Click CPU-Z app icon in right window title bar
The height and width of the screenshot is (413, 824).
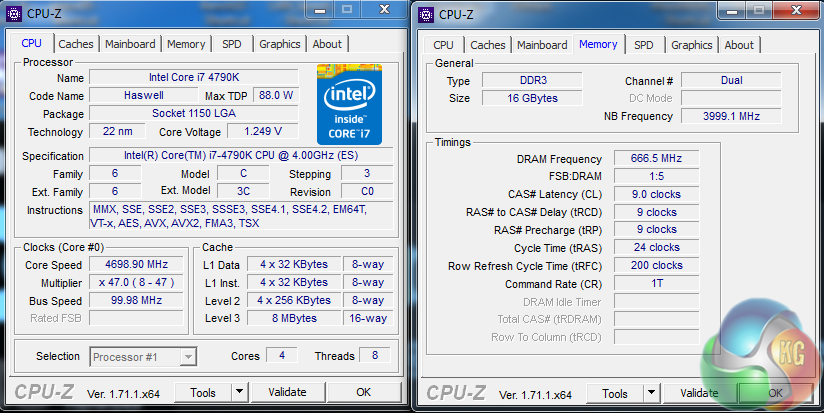coord(426,14)
